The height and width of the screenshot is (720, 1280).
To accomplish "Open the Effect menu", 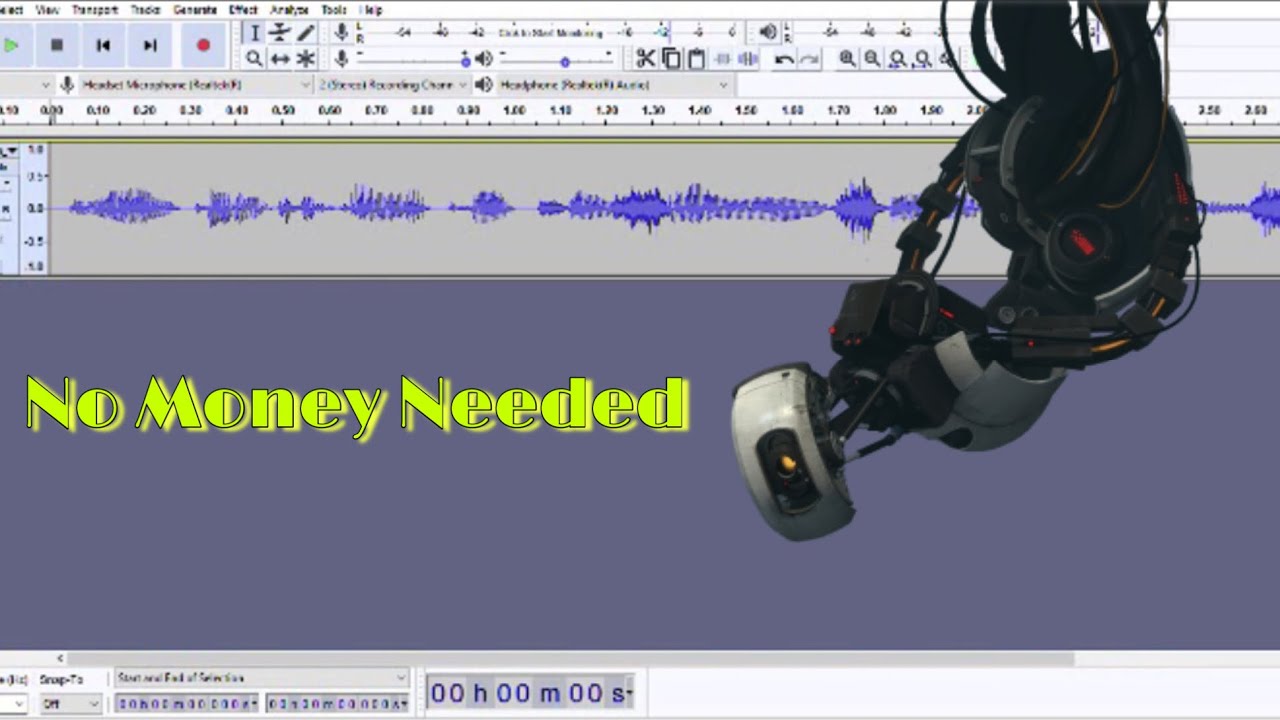I will pyautogui.click(x=243, y=9).
